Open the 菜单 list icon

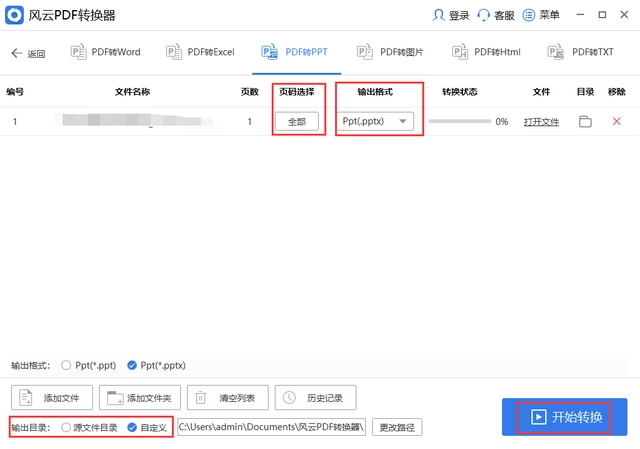[x=529, y=15]
